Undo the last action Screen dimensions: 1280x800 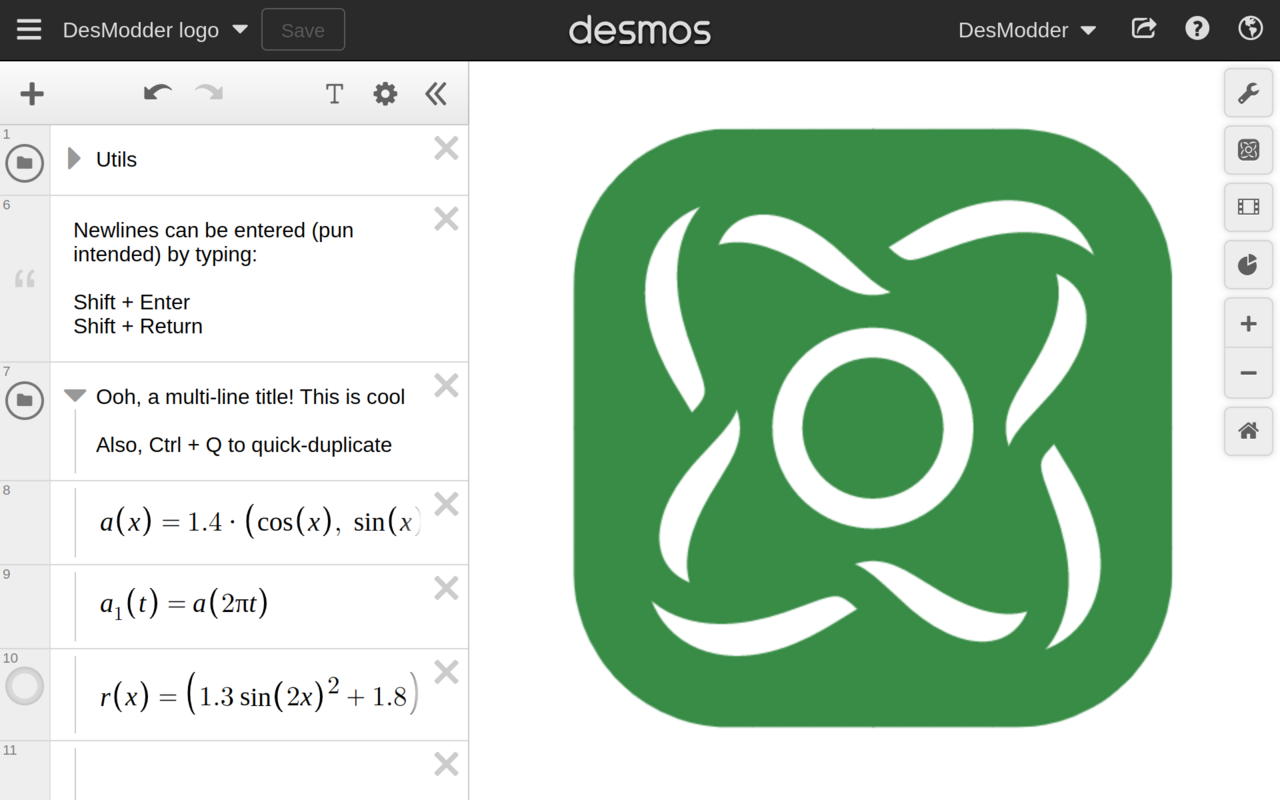click(x=157, y=93)
